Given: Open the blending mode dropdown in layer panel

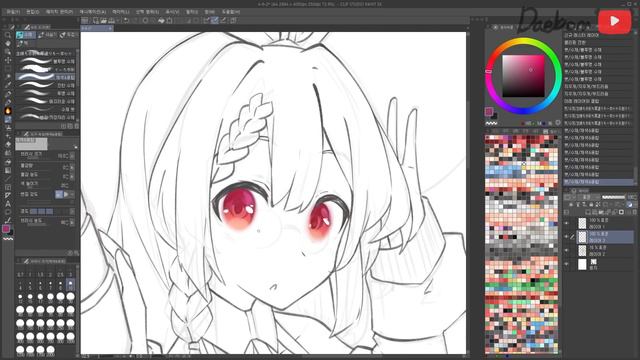Looking at the screenshot, I should 585,197.
